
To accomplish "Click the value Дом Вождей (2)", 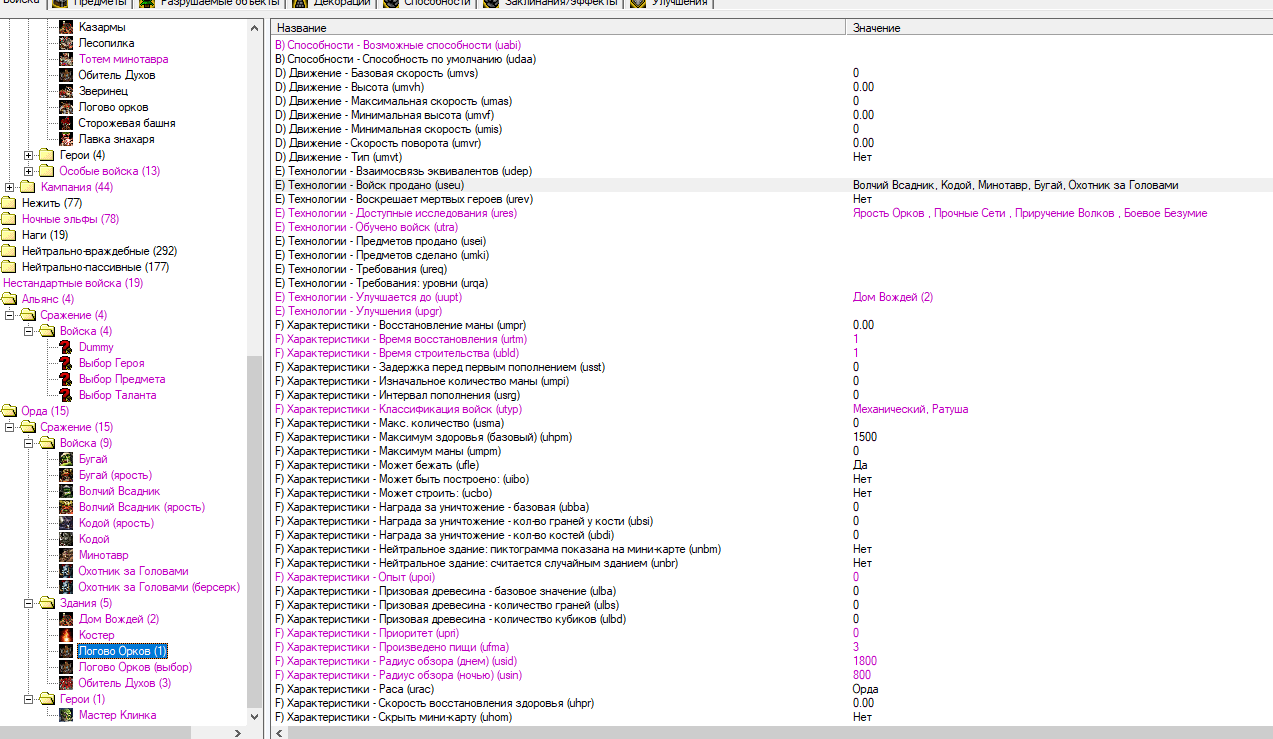I will [892, 297].
